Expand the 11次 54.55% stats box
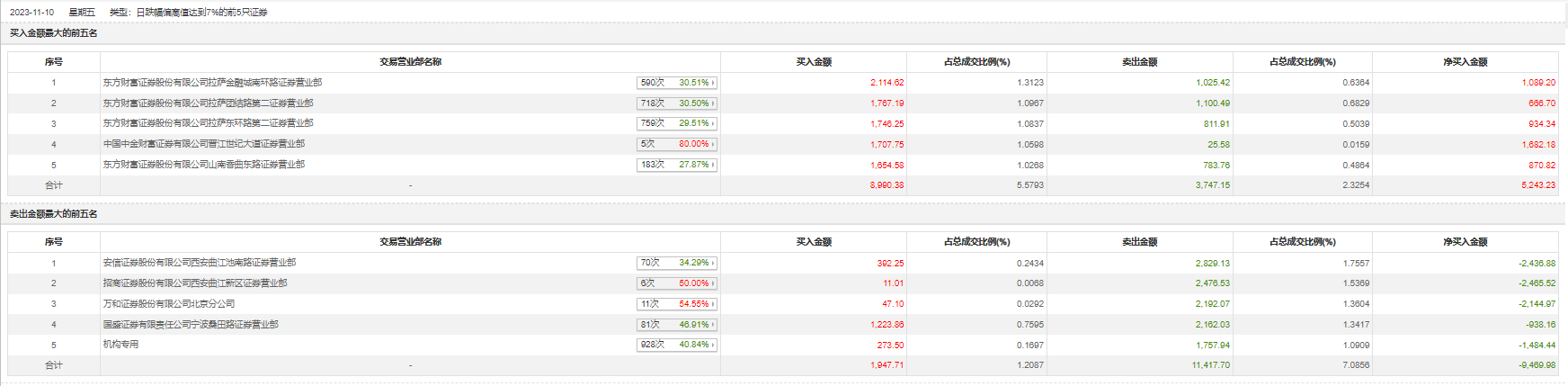 coord(677,304)
